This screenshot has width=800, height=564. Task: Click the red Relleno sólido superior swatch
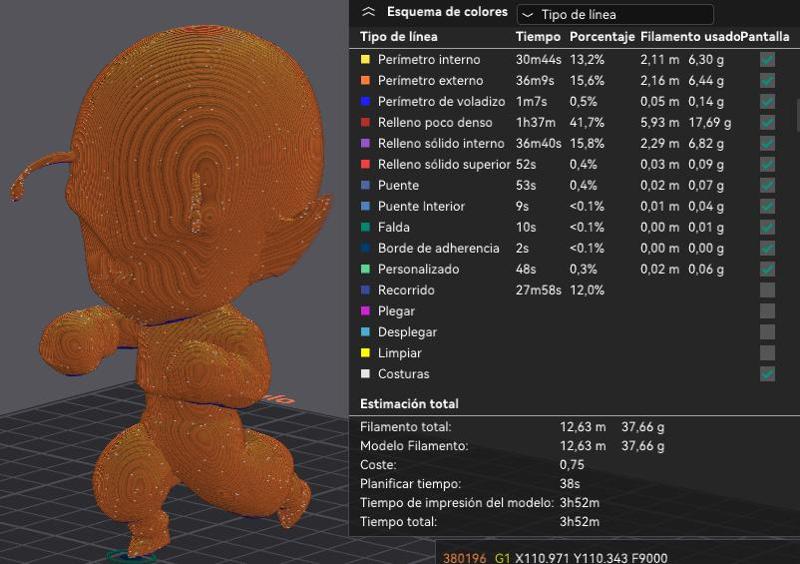pyautogui.click(x=365, y=164)
